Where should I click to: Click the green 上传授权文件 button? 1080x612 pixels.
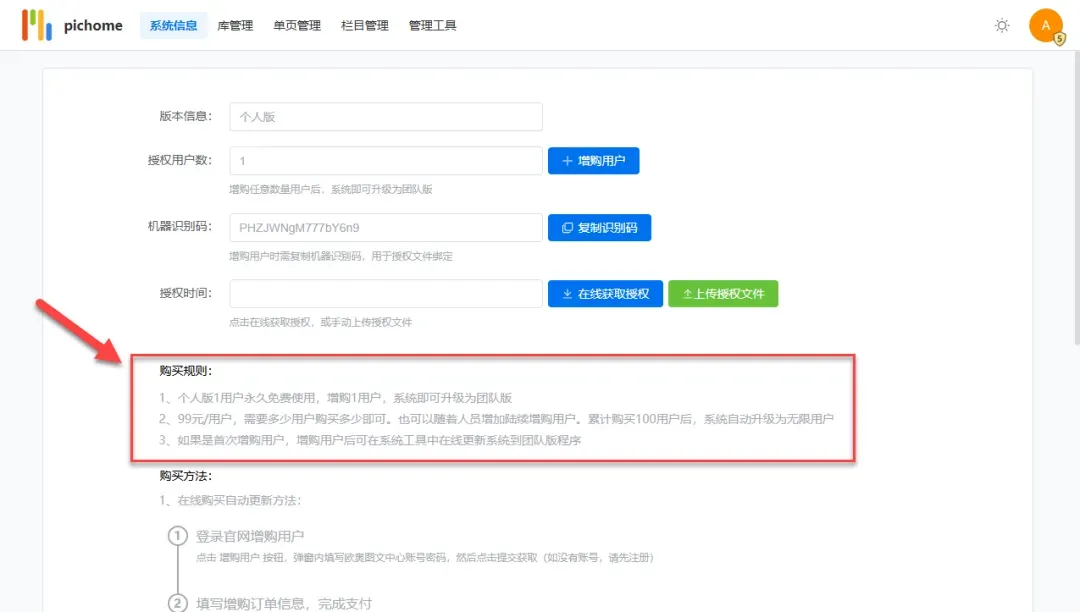[723, 294]
